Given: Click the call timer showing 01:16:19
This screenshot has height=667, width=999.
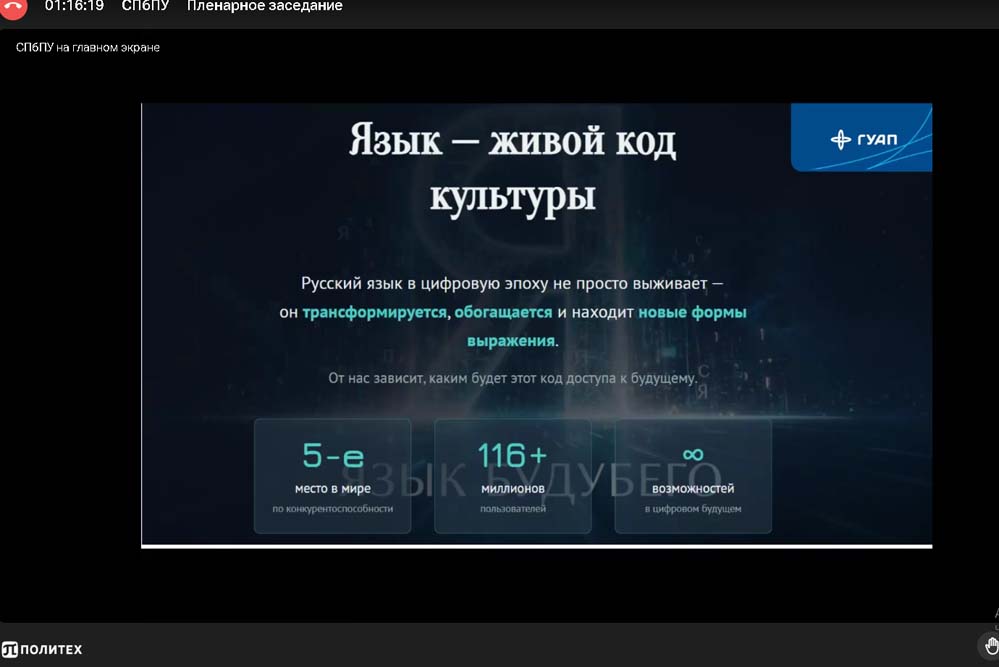Looking at the screenshot, I should point(74,6).
